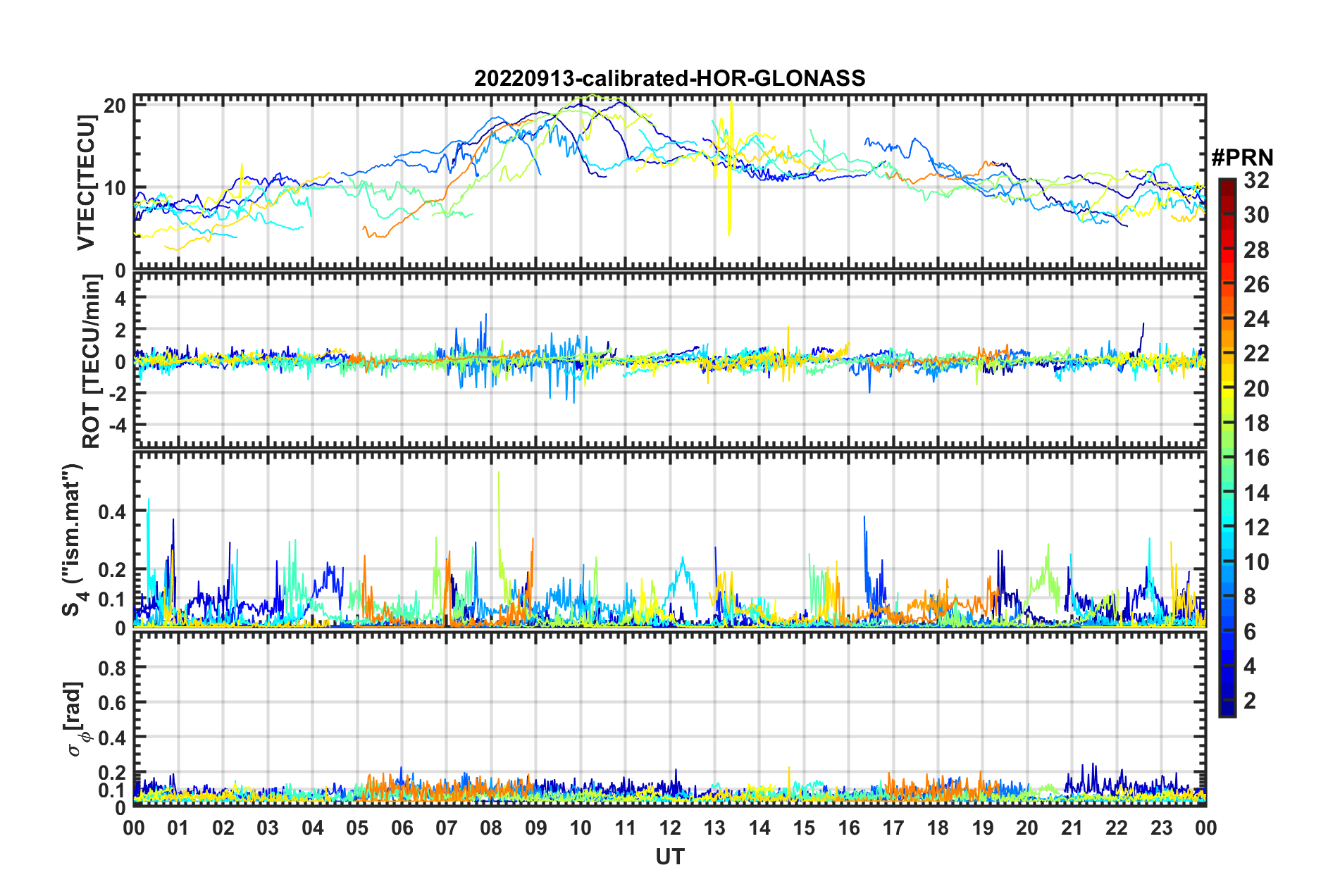Click x-axis hour tick label "21"

point(1072,828)
